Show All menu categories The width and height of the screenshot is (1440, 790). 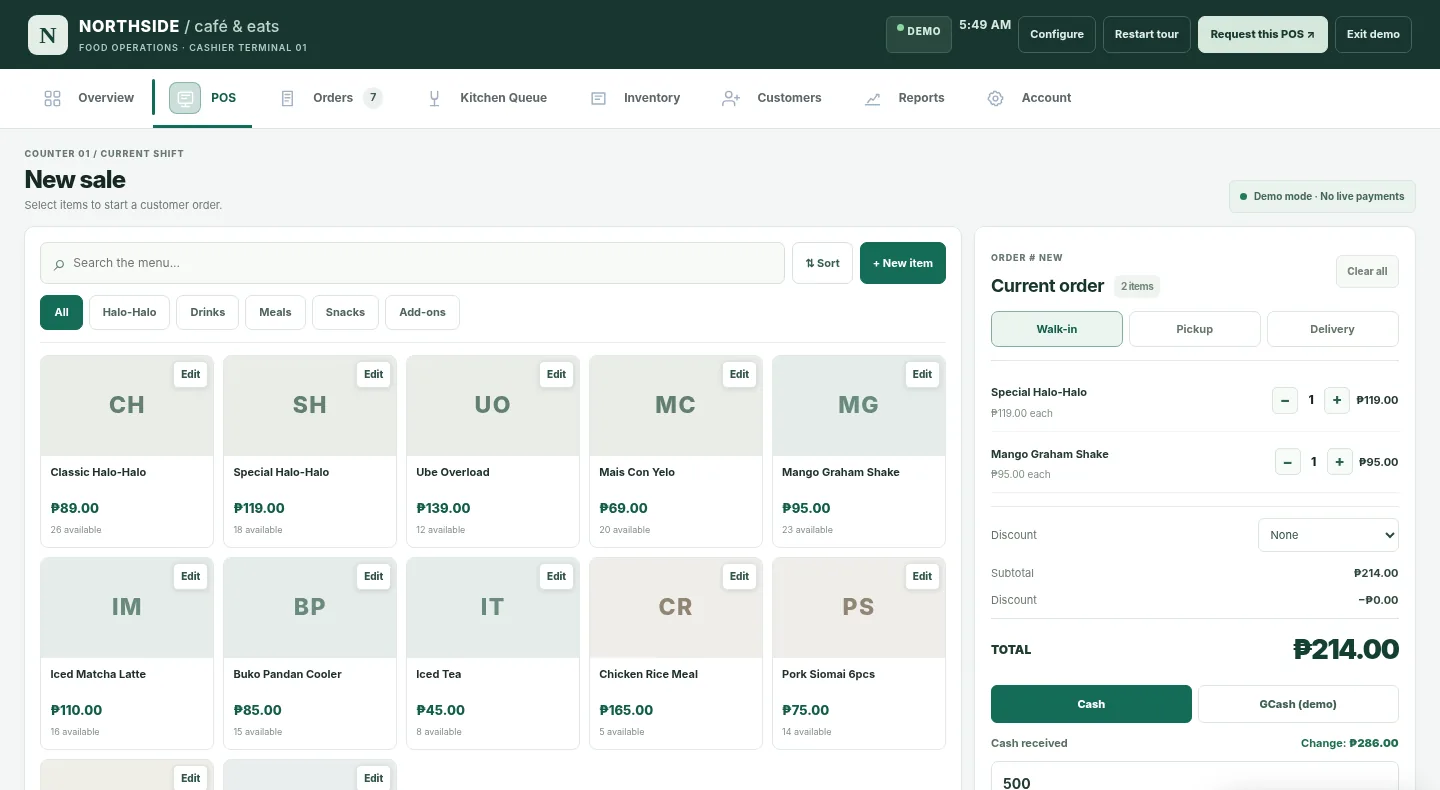pos(62,312)
